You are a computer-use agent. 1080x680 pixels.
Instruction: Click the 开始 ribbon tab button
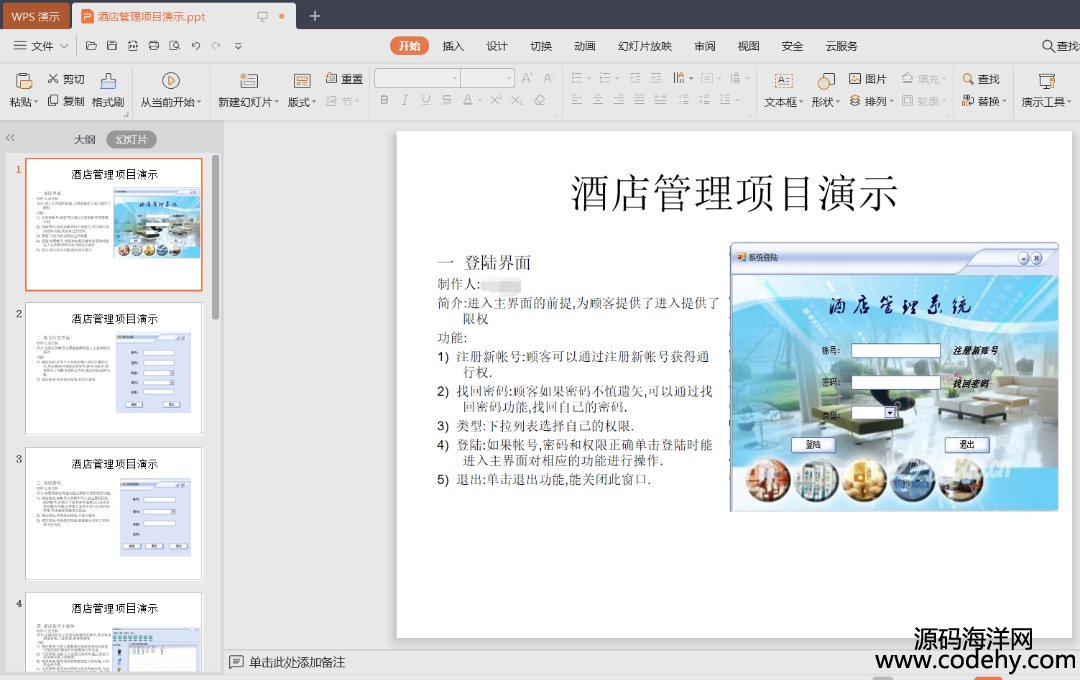[409, 46]
